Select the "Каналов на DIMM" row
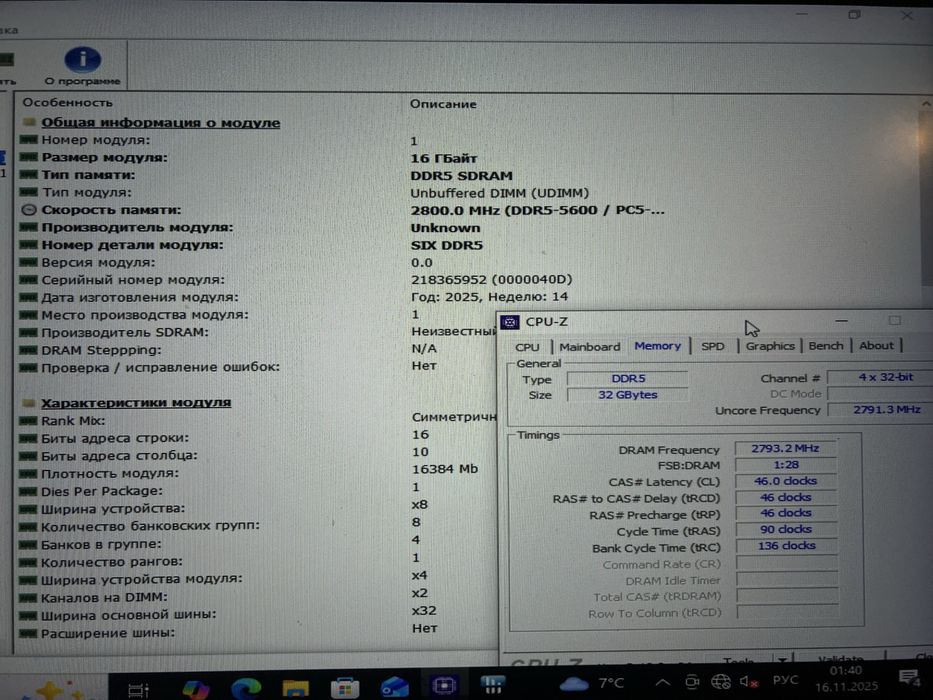This screenshot has width=933, height=700. pyautogui.click(x=224, y=596)
